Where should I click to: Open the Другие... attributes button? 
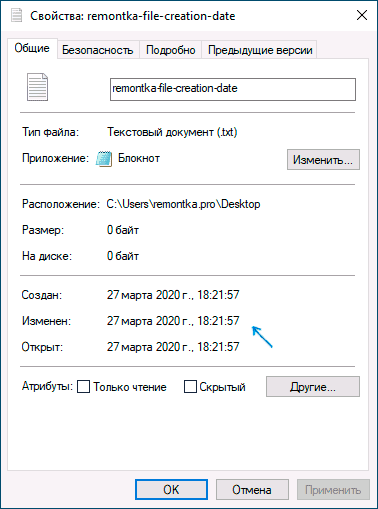(x=313, y=387)
